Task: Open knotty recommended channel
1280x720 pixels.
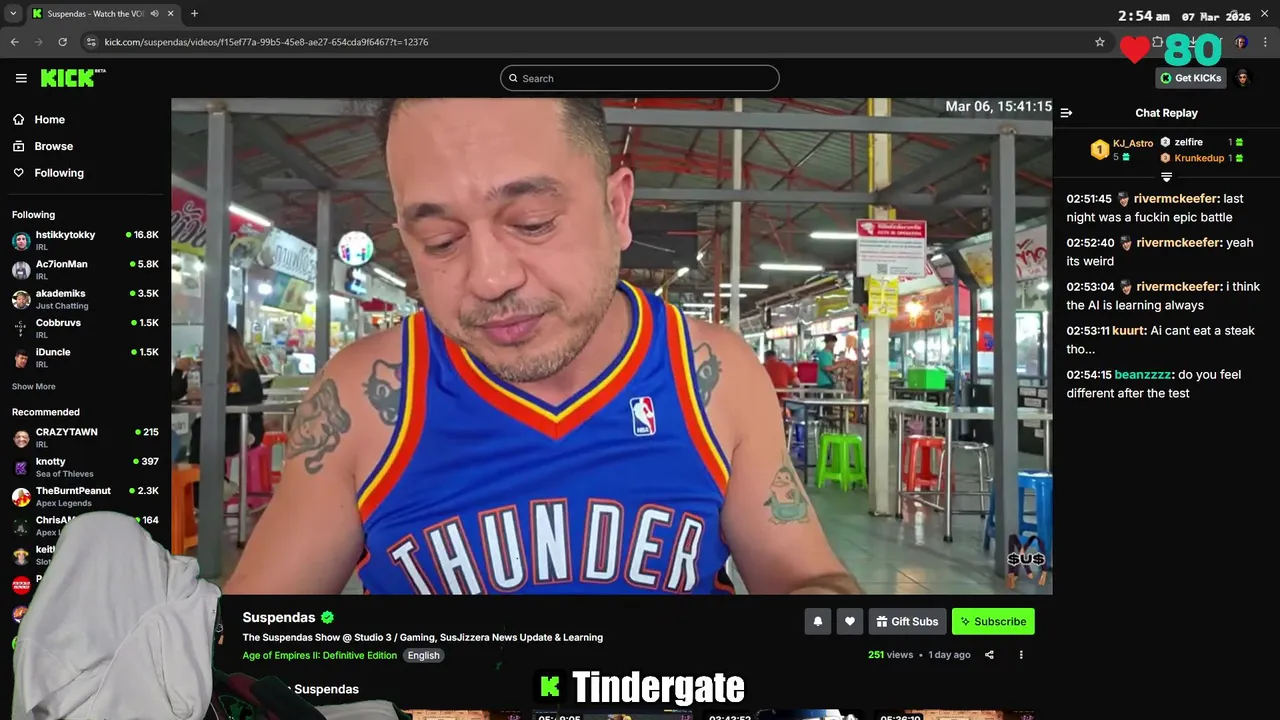Action: coord(85,467)
